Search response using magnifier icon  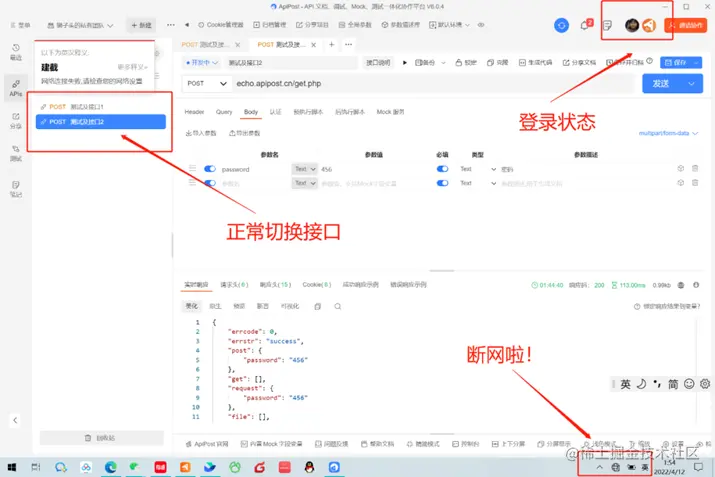tap(337, 306)
